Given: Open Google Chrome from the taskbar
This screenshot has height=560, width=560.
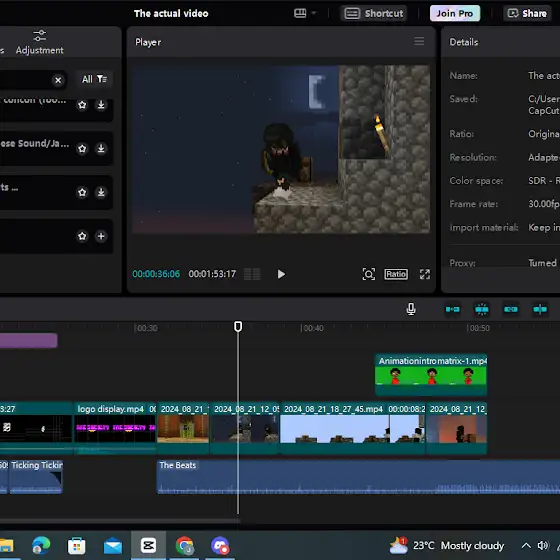Looking at the screenshot, I should [x=184, y=546].
